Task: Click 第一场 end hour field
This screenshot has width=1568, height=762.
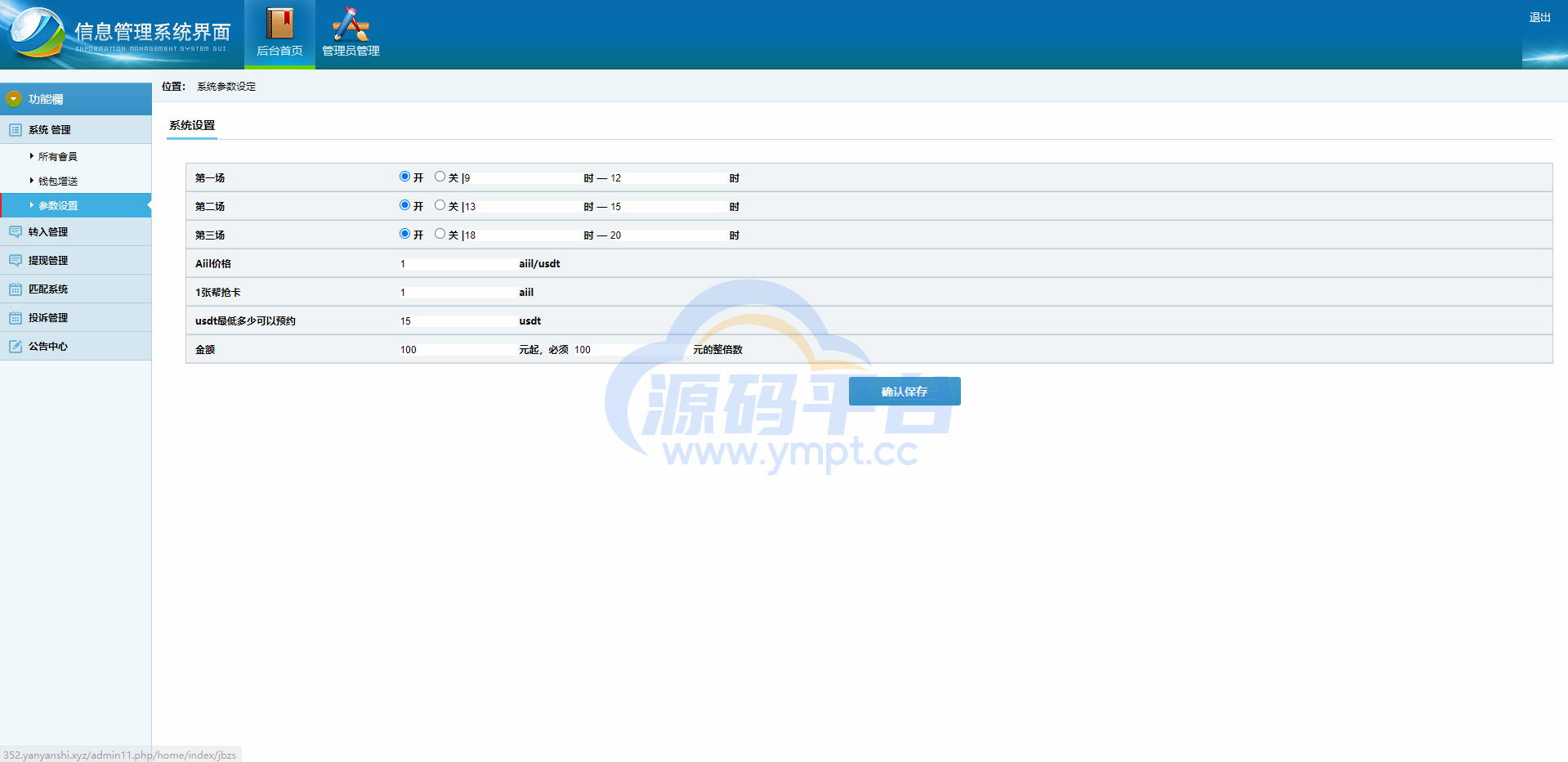Action: click(668, 178)
